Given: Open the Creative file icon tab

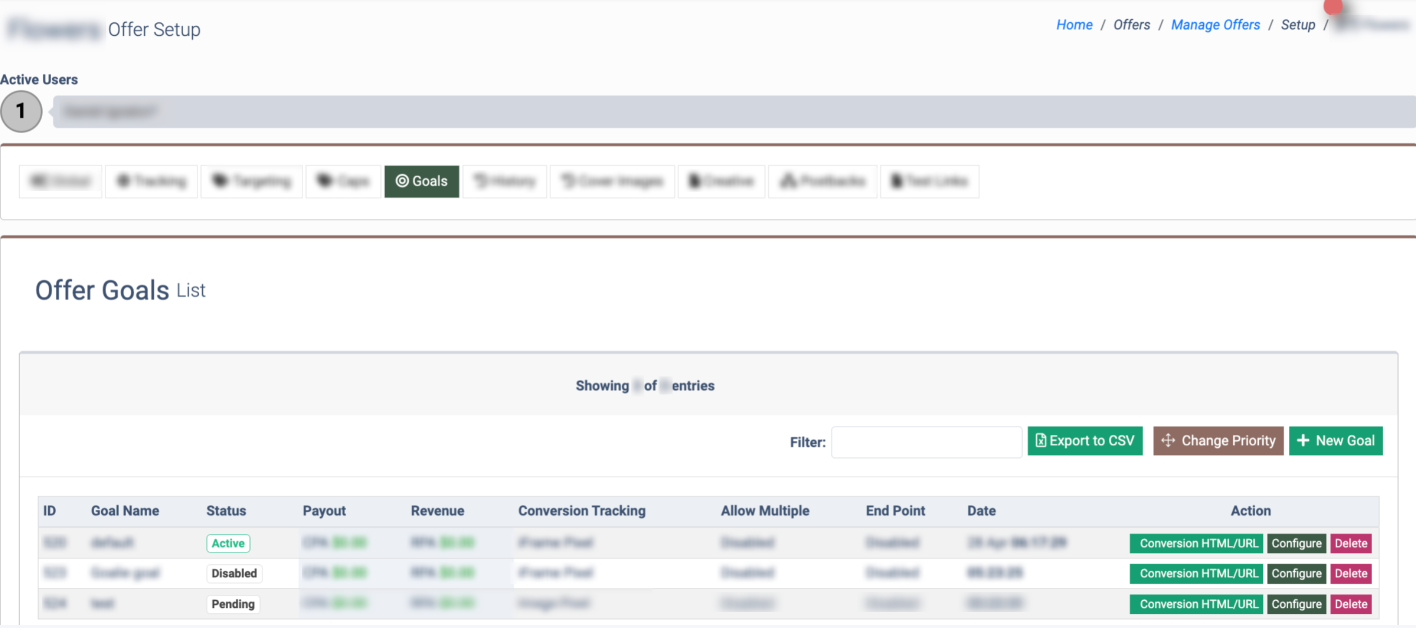Looking at the screenshot, I should (694, 181).
